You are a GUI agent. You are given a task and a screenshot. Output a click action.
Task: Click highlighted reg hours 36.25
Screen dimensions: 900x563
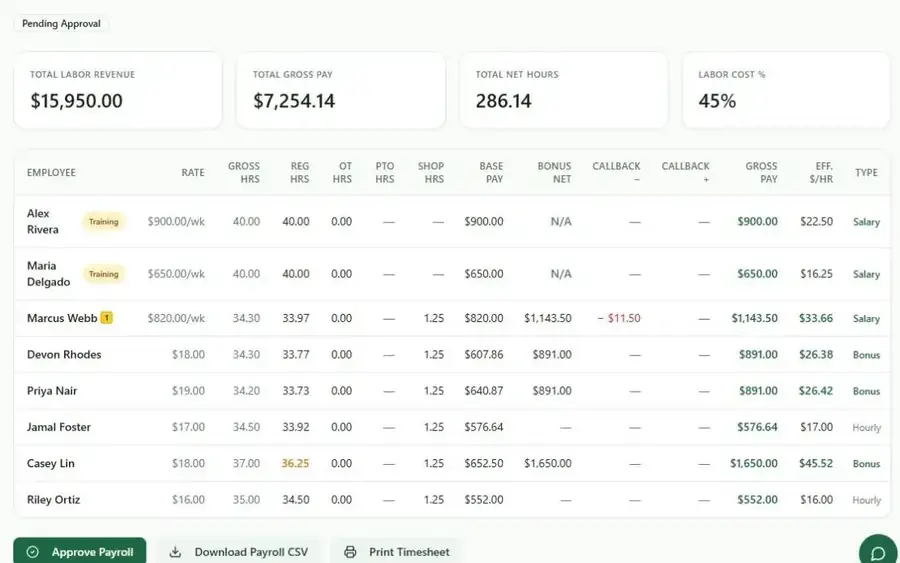pyautogui.click(x=295, y=463)
